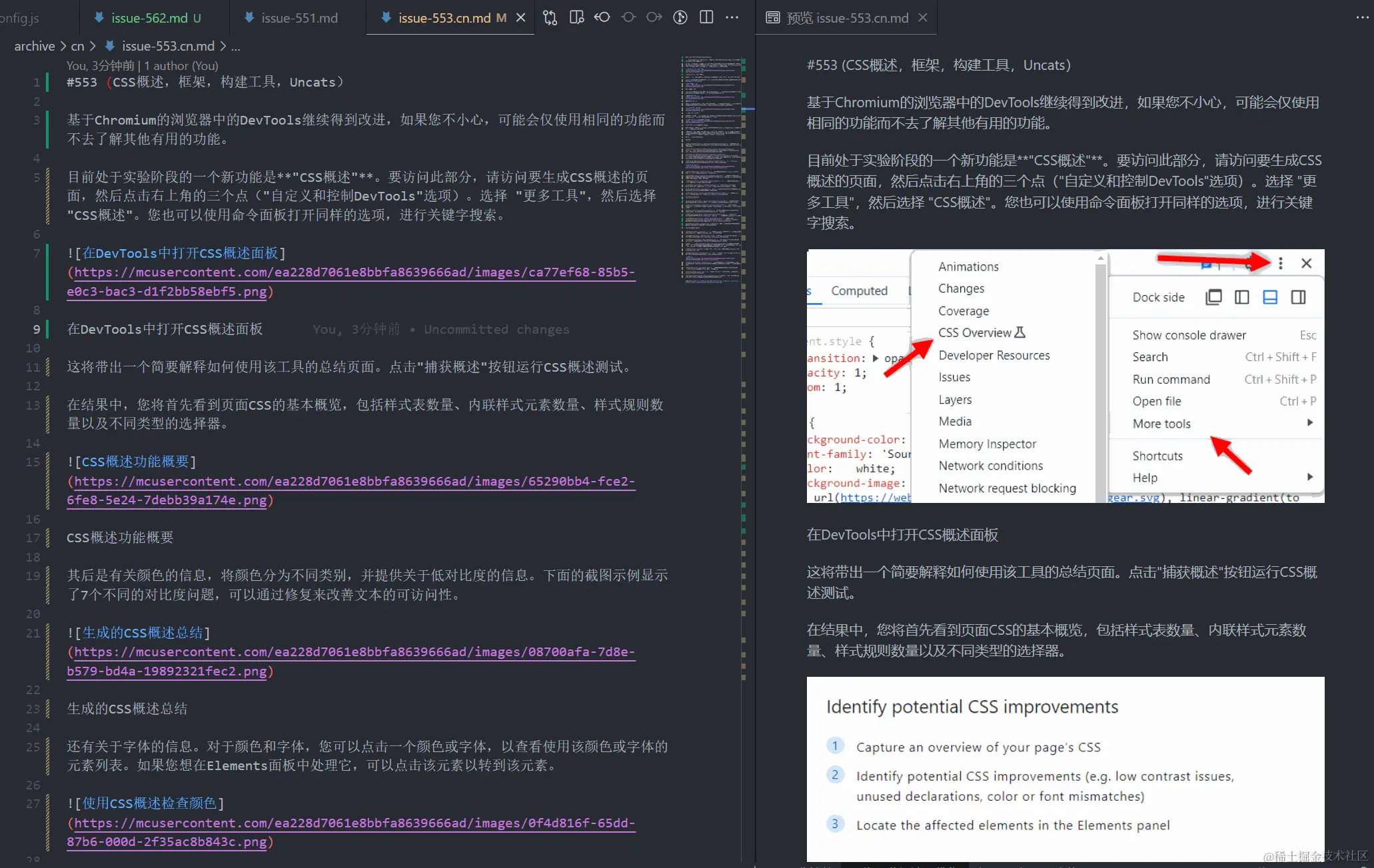1374x868 pixels.
Task: Close the 预览 issue-553.cn.md preview tab
Action: [923, 18]
